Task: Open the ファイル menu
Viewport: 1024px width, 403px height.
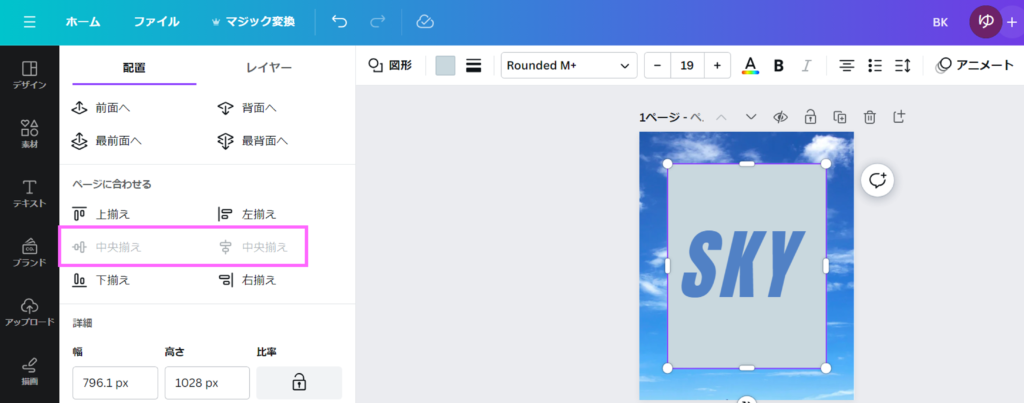Action: pyautogui.click(x=156, y=22)
